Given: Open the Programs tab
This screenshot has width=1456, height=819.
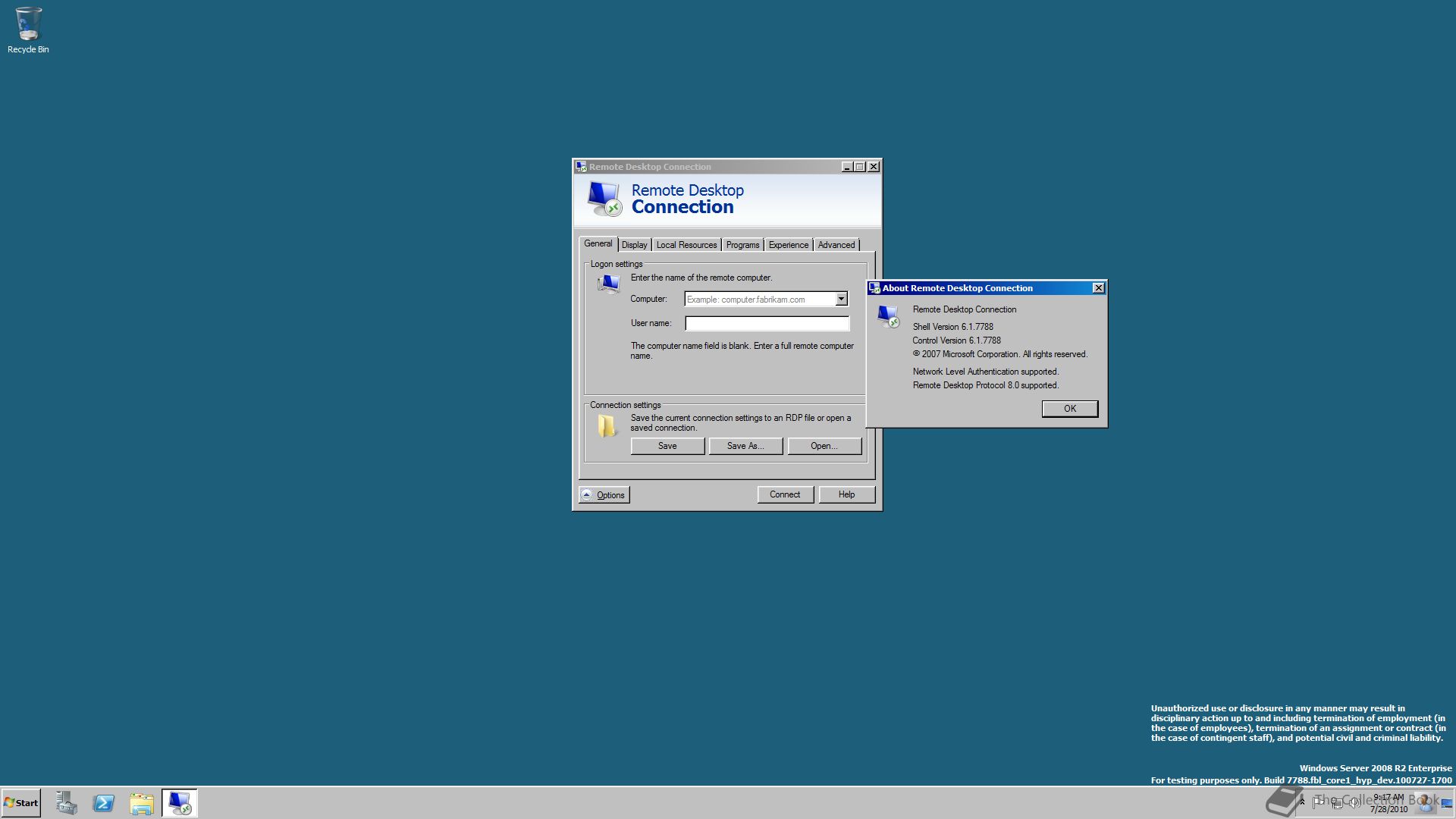Looking at the screenshot, I should (742, 245).
